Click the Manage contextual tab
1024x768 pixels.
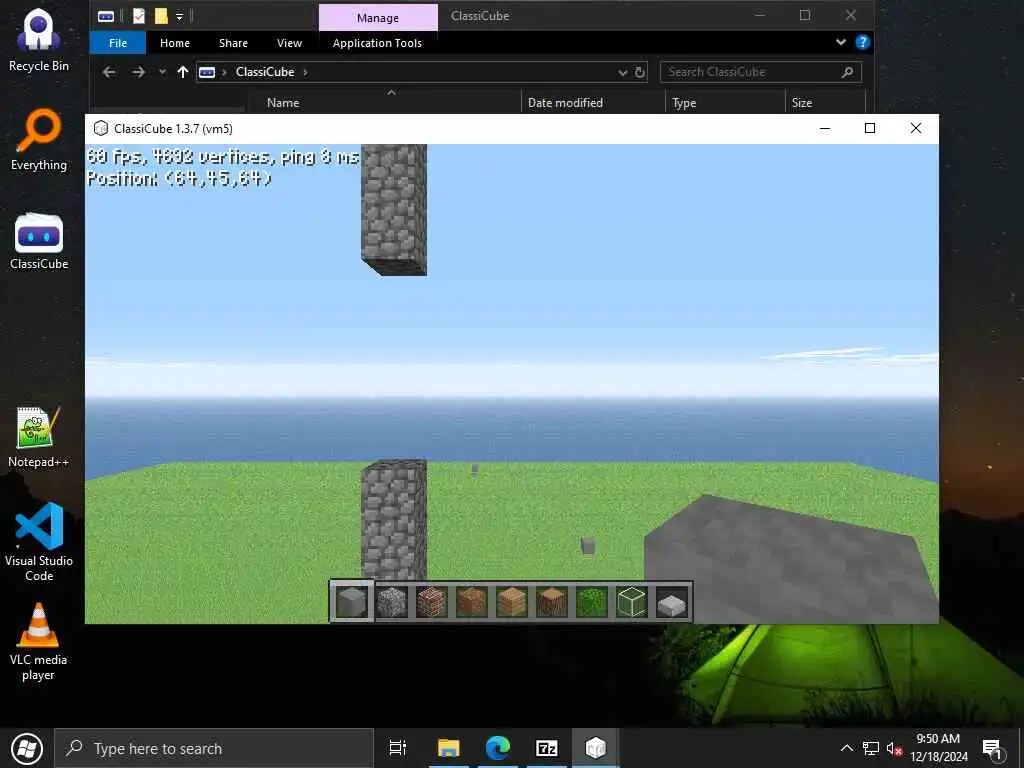(378, 18)
